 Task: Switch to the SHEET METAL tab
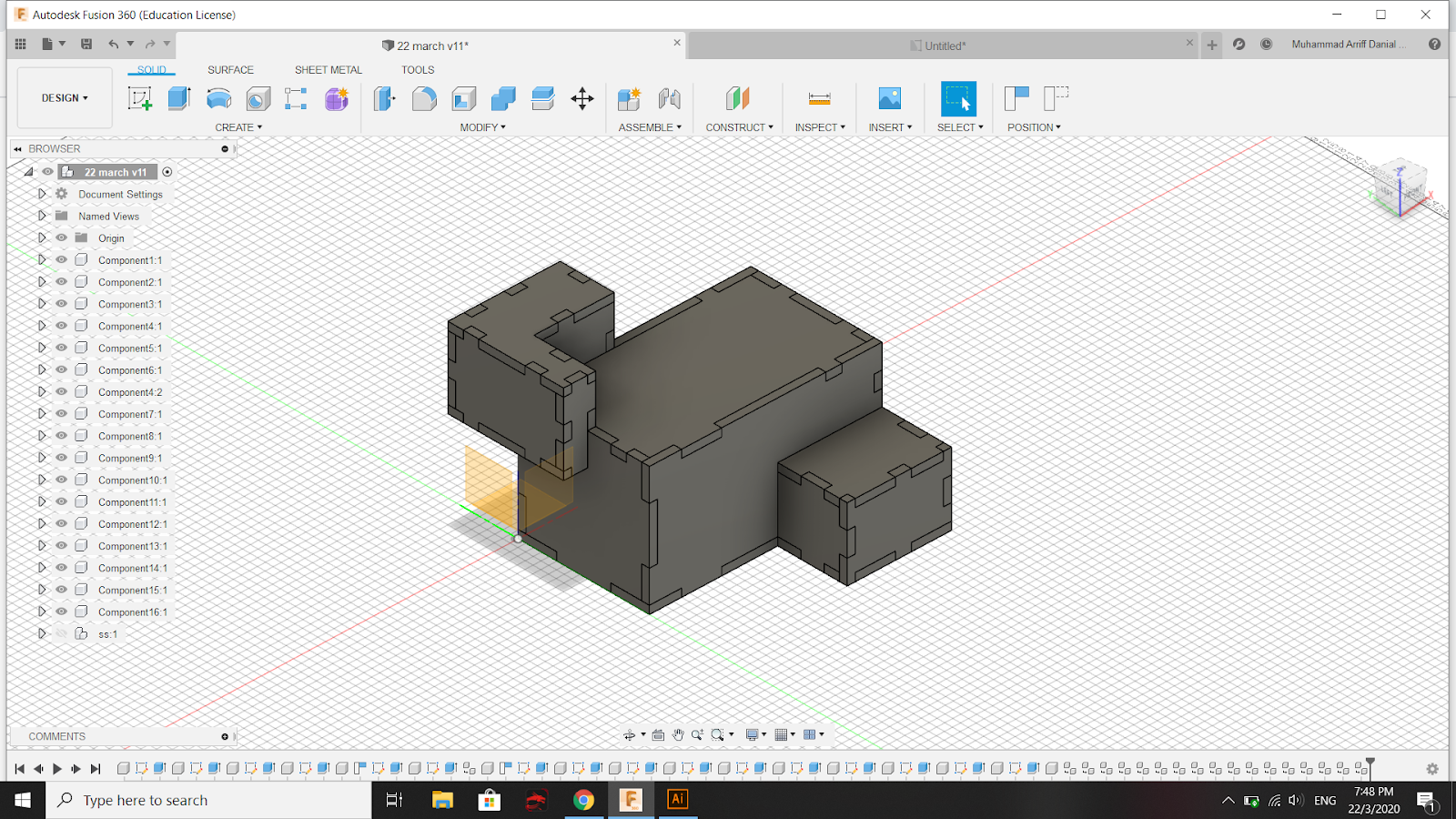point(328,69)
